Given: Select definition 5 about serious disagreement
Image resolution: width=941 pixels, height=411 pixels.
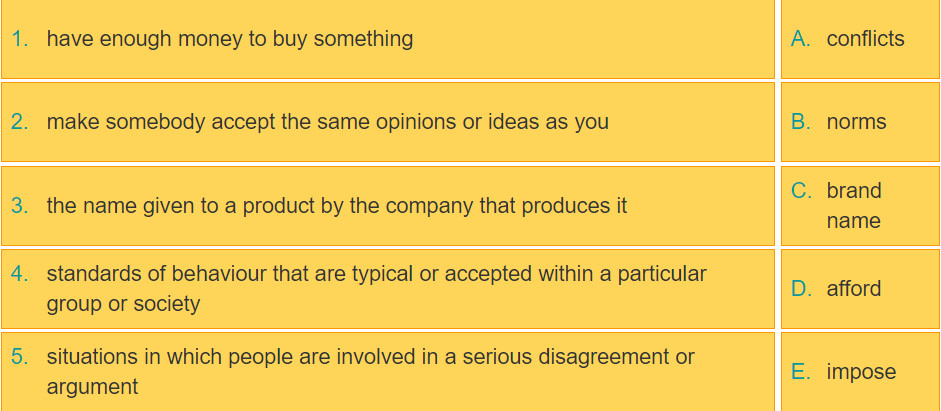Looking at the screenshot, I should point(388,371).
